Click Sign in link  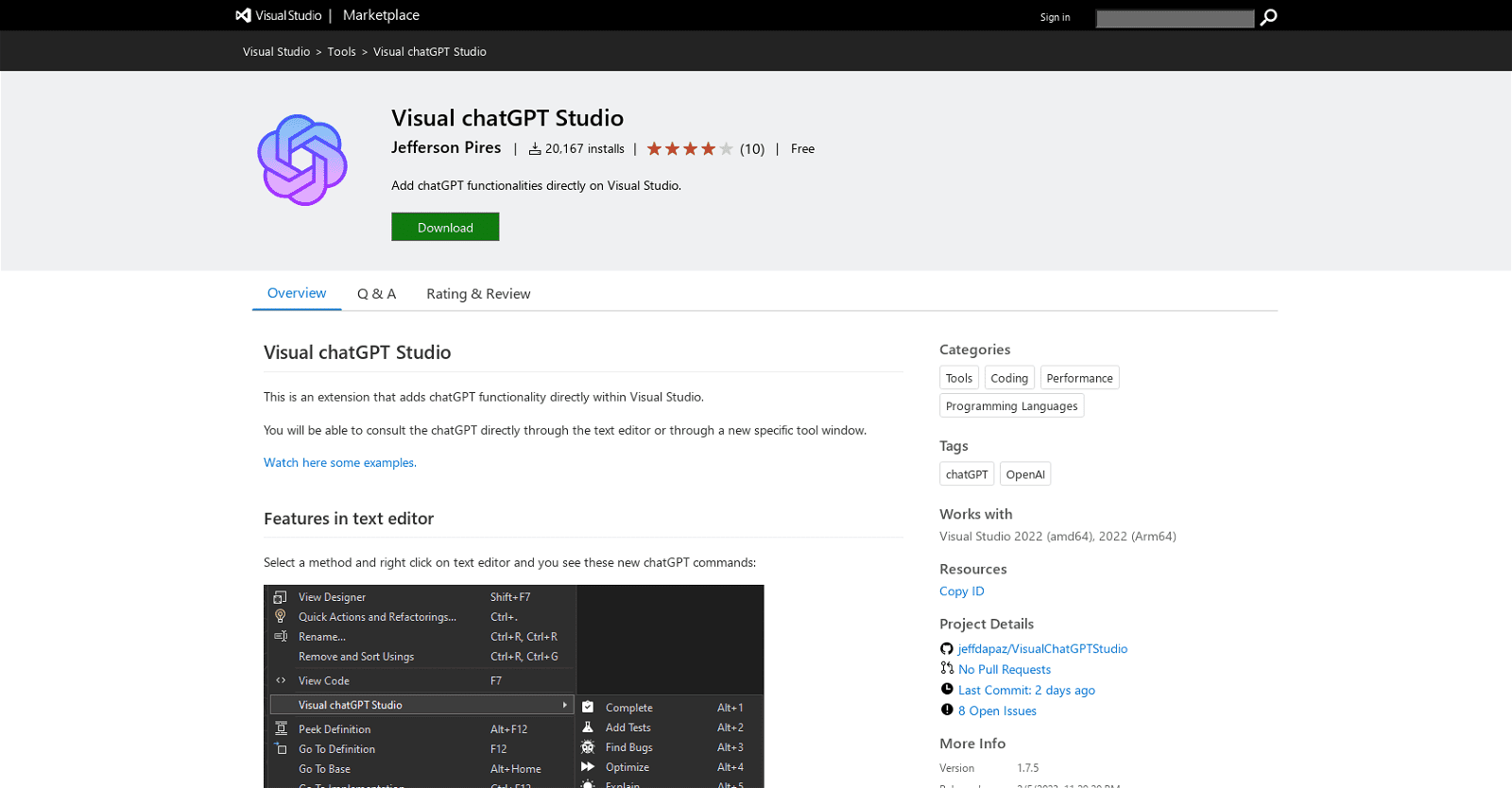[1055, 17]
